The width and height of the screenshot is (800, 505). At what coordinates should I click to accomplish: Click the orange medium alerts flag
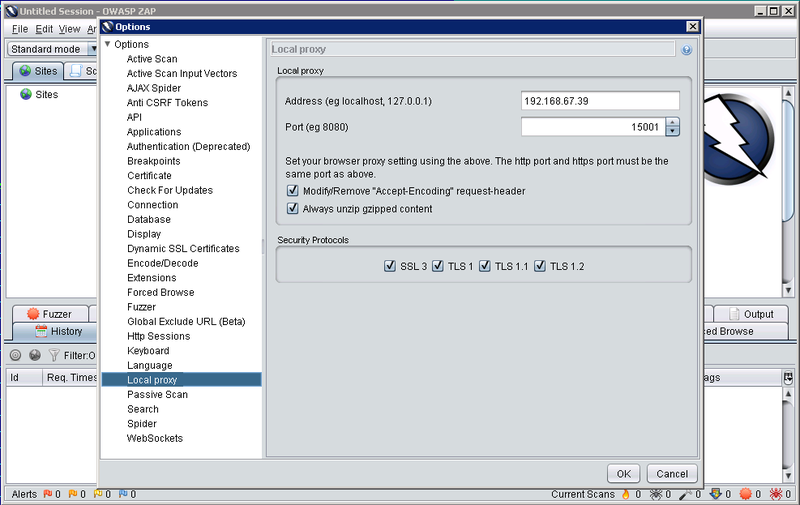click(x=73, y=494)
